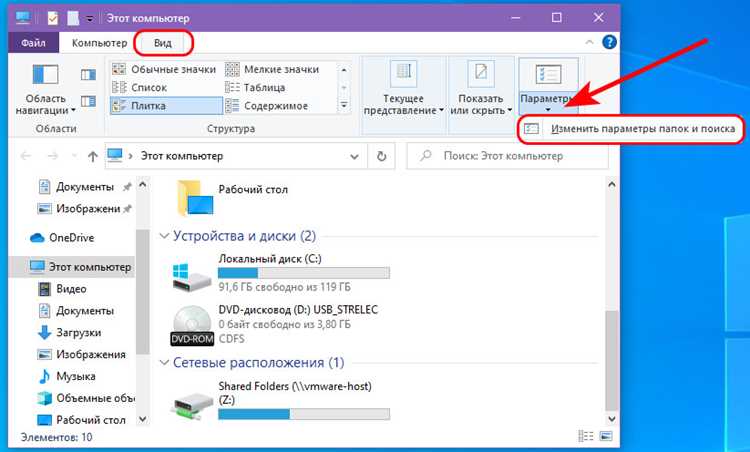The image size is (750, 452).
Task: Click file list scroll down arrow
Action: 612,419
